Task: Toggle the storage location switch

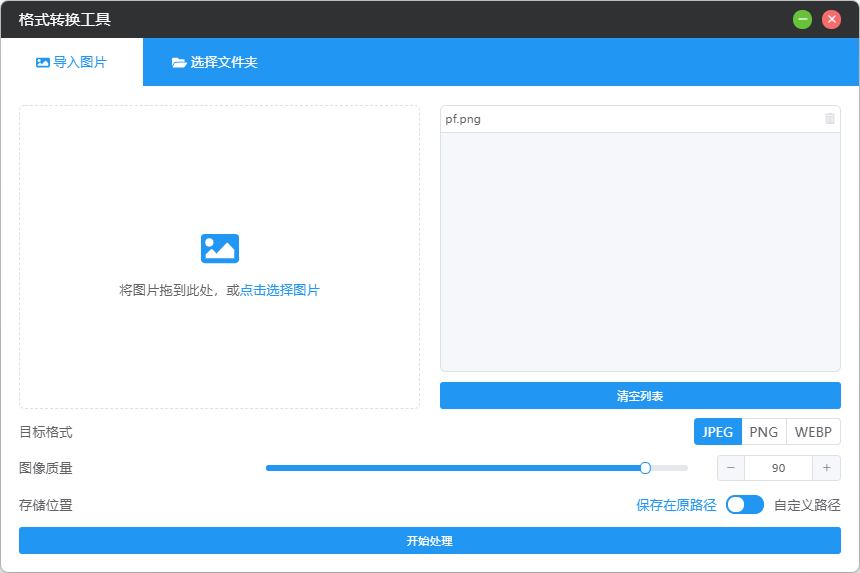Action: click(745, 505)
